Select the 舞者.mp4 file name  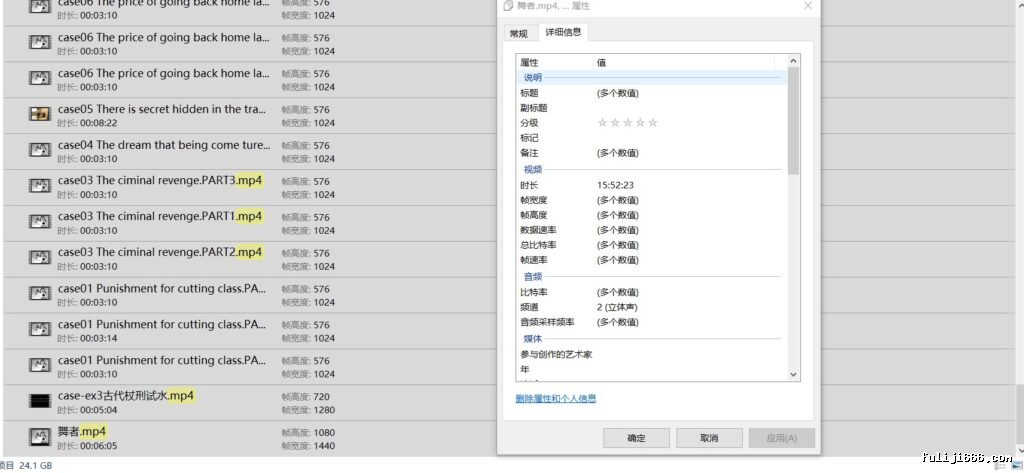click(82, 431)
